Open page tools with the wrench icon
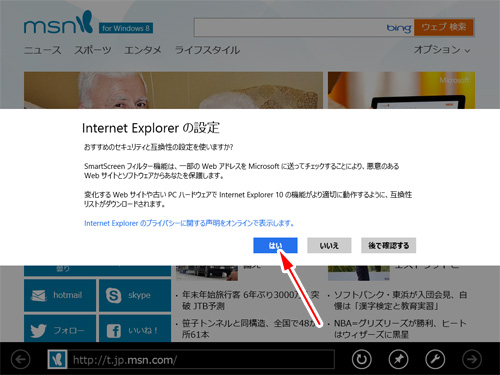The width and height of the screenshot is (500, 375). (435, 359)
